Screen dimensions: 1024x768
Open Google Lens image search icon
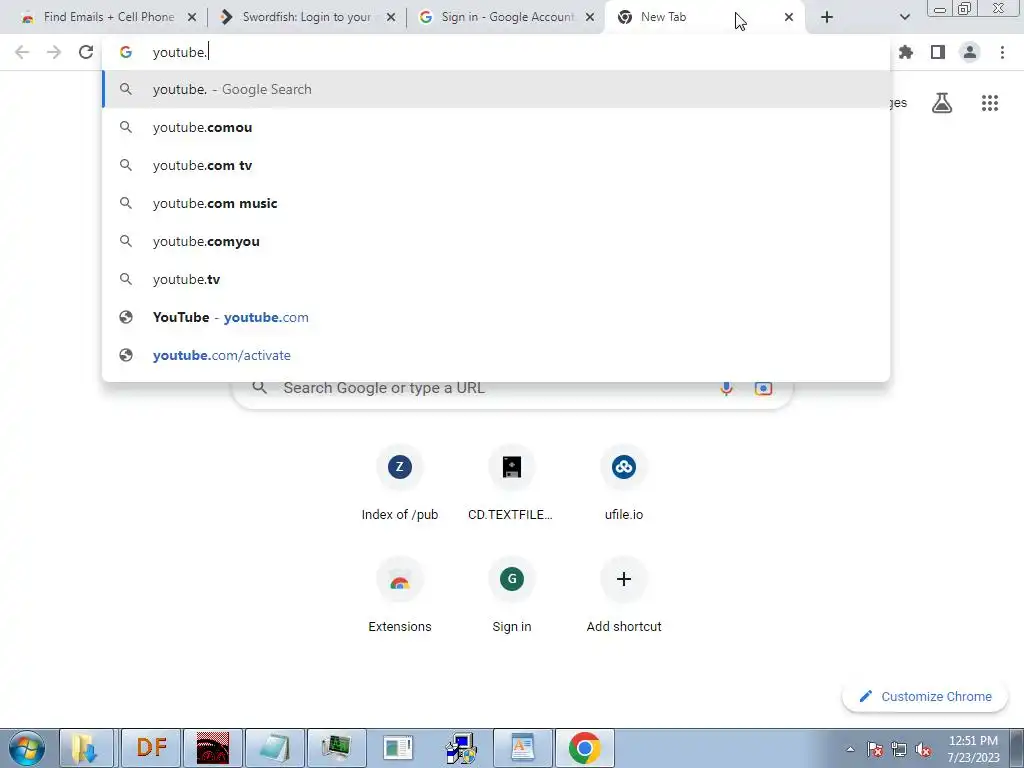point(763,388)
